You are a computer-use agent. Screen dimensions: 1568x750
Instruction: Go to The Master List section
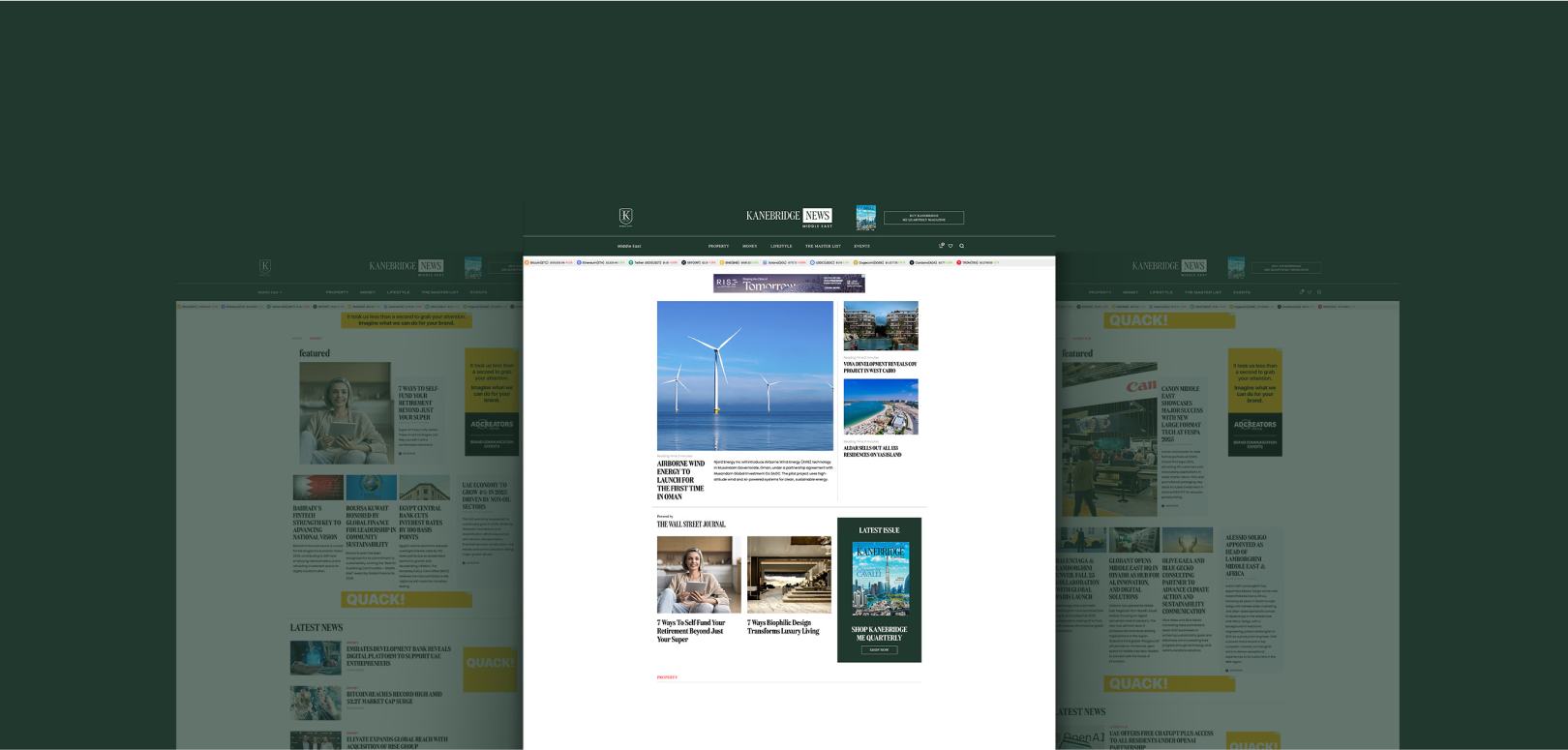tap(823, 246)
